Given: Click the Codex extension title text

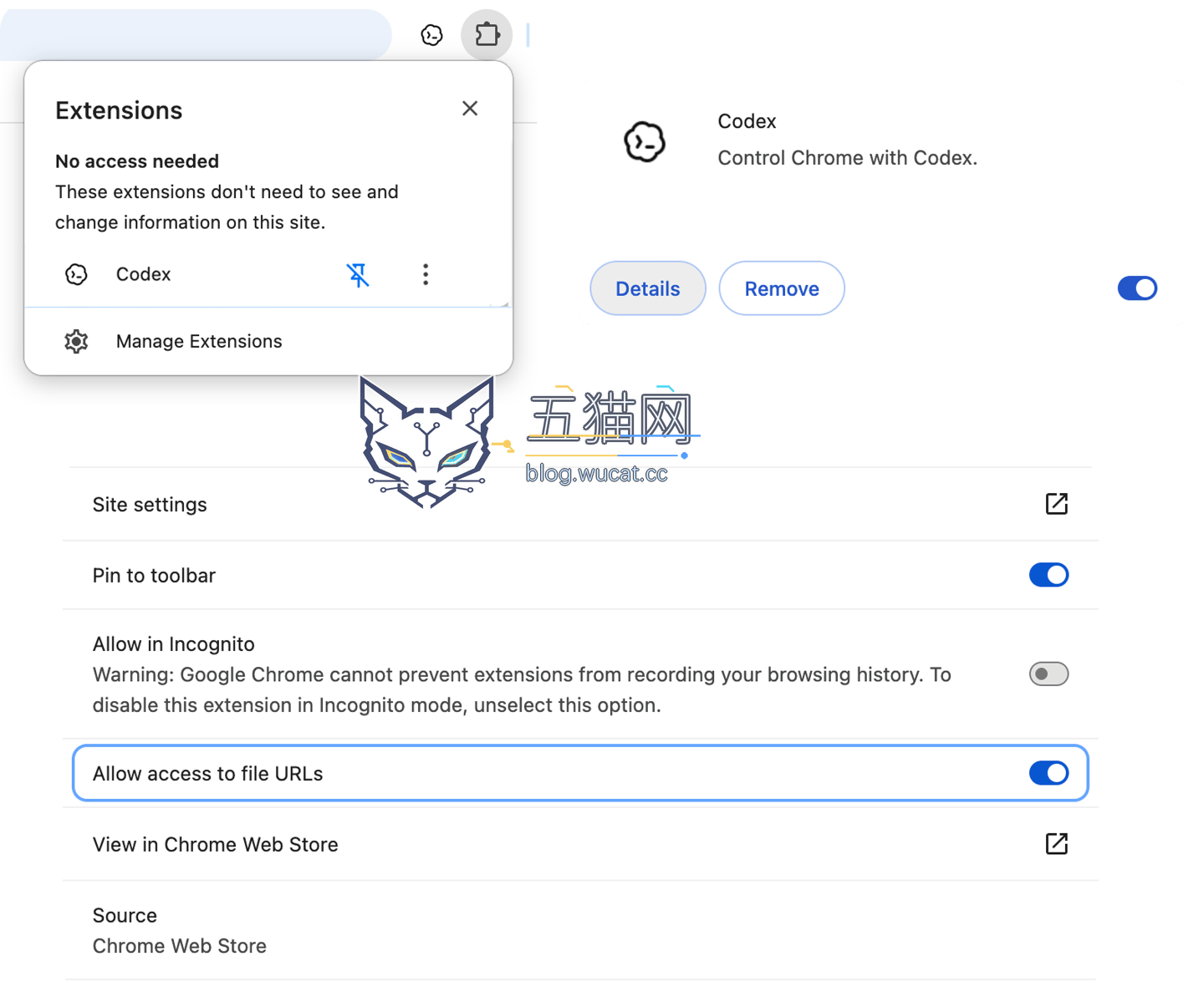Looking at the screenshot, I should [747, 121].
